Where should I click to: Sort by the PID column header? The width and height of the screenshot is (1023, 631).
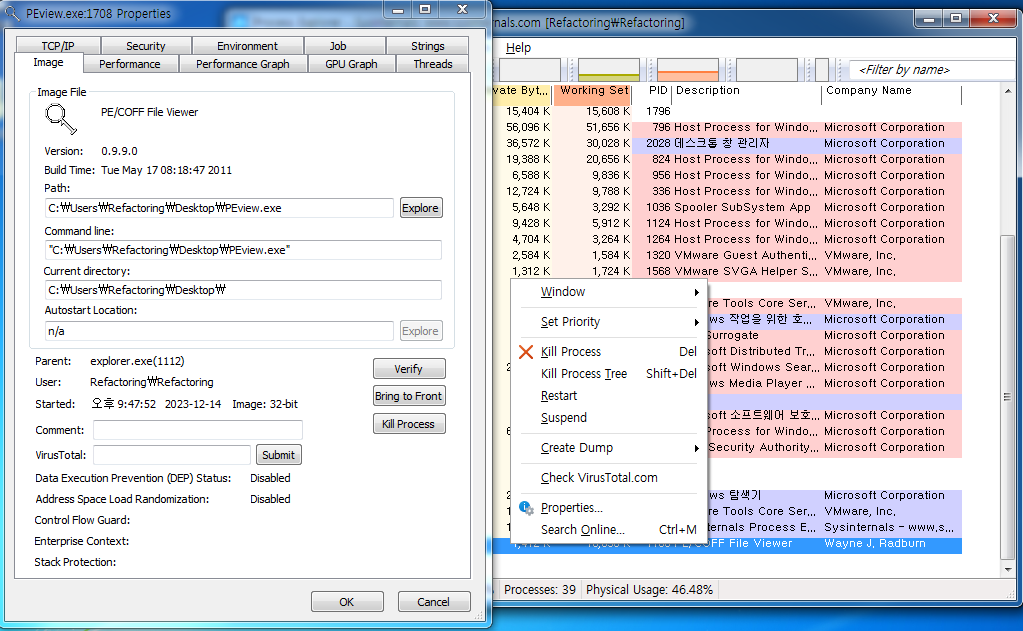click(653, 91)
